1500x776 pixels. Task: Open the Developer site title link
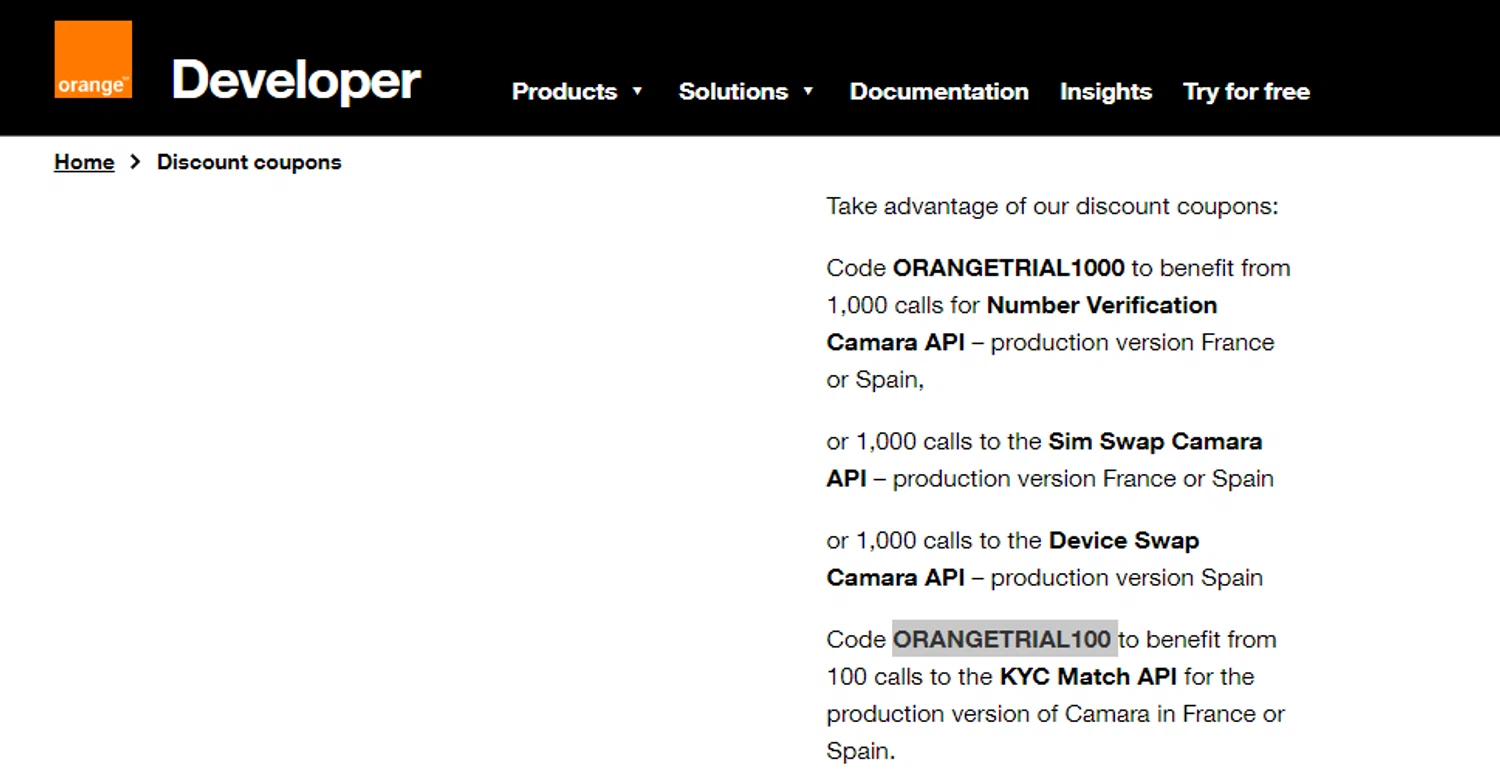tap(296, 80)
